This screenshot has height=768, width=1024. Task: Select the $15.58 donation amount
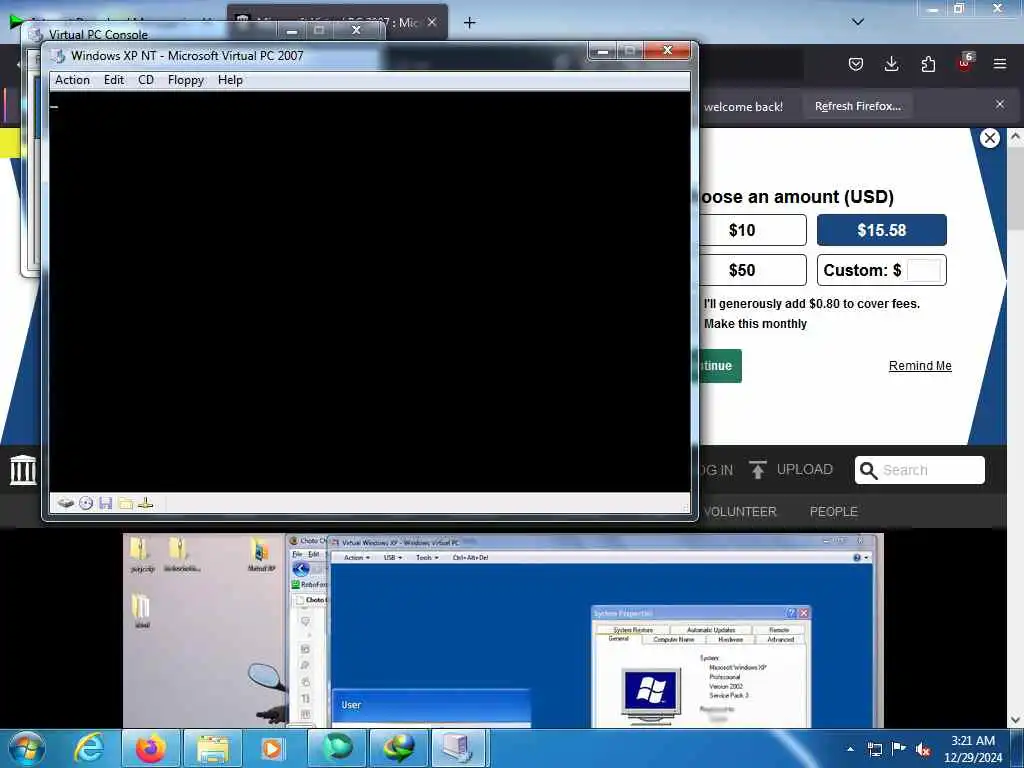pos(882,230)
